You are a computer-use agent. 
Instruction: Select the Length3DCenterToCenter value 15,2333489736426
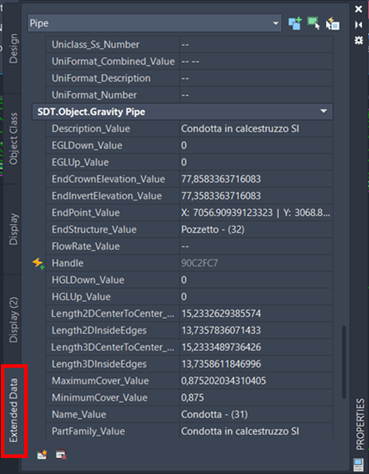pos(256,347)
